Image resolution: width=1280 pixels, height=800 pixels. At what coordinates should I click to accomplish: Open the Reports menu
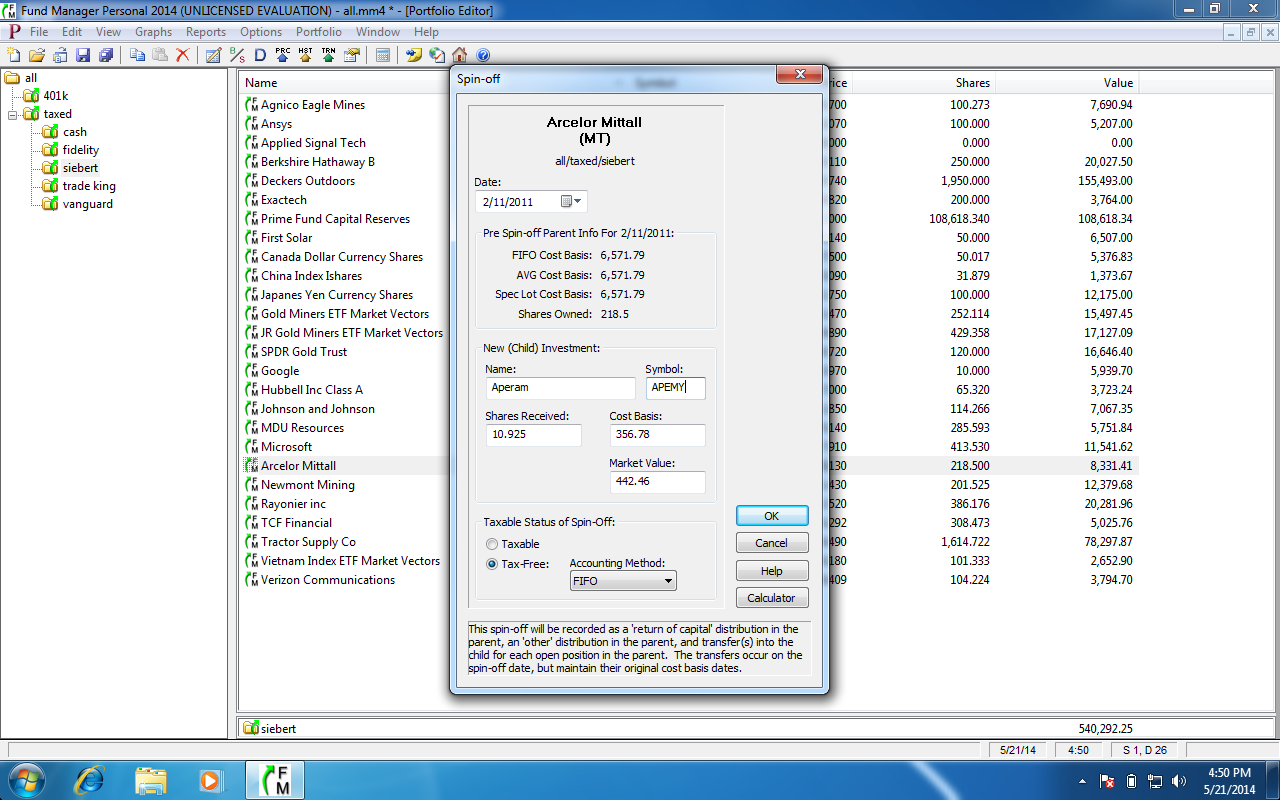click(206, 32)
